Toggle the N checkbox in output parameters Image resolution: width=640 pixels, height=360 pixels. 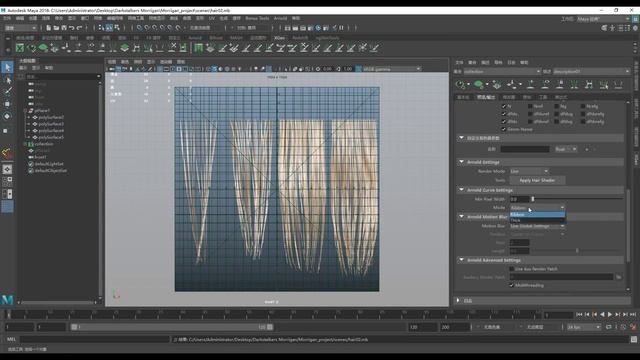point(504,106)
